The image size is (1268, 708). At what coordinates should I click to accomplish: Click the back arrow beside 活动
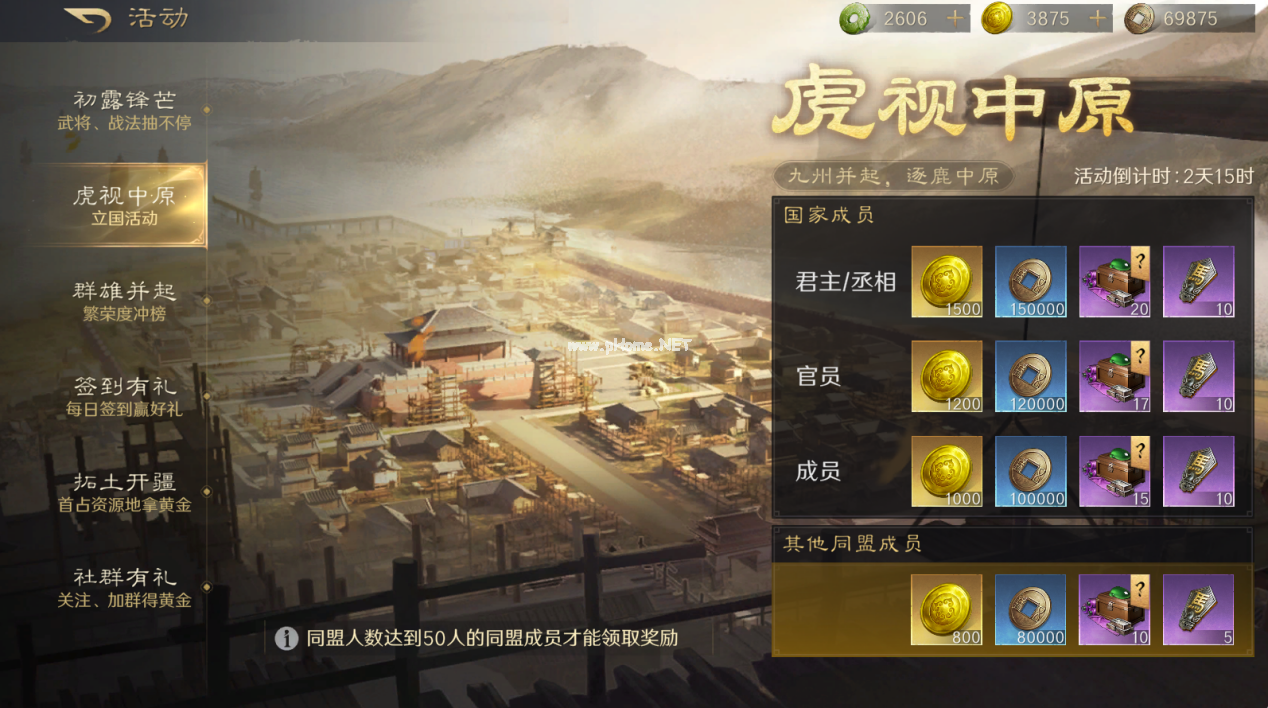click(x=87, y=19)
